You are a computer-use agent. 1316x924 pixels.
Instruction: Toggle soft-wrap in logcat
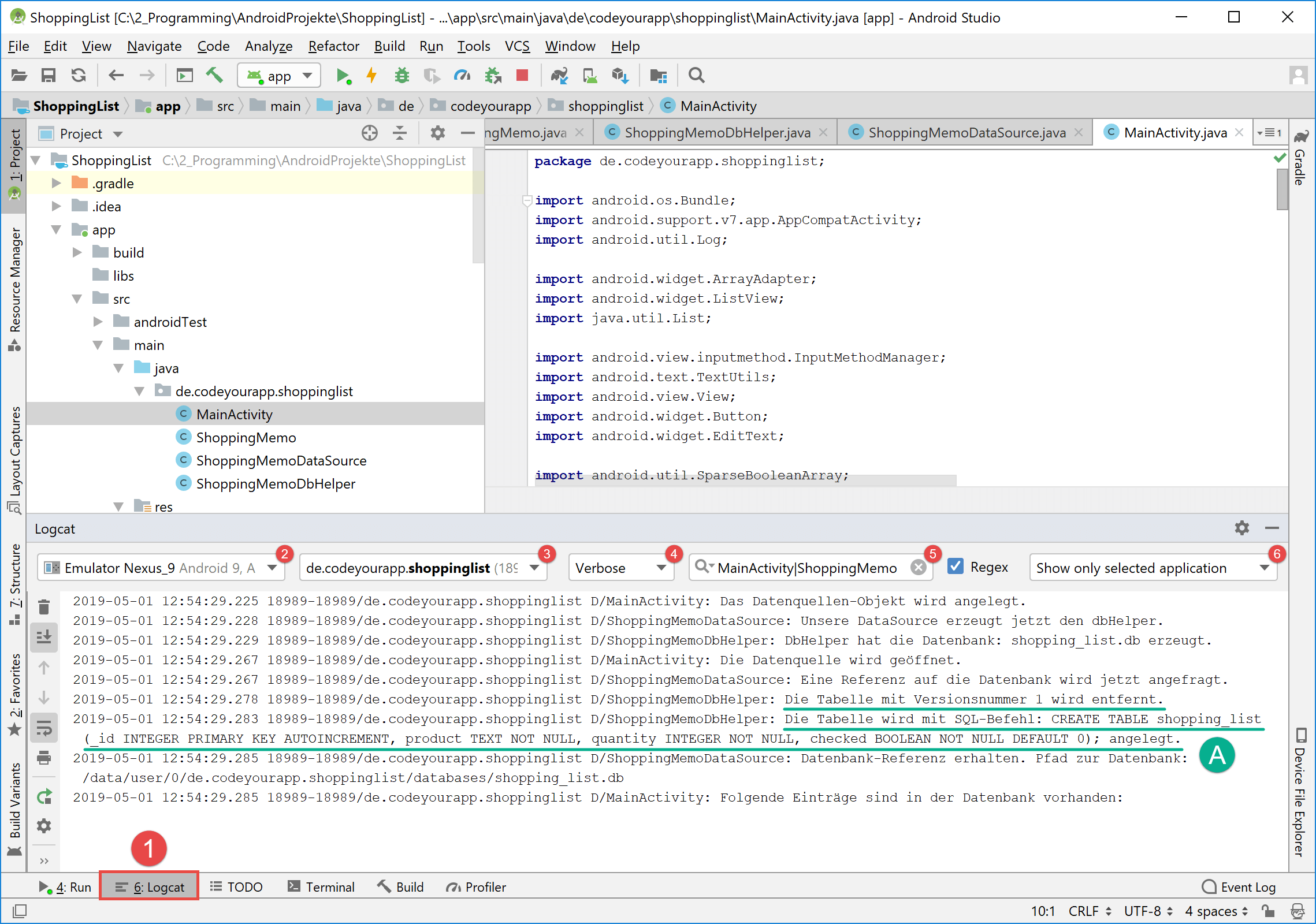tap(44, 728)
